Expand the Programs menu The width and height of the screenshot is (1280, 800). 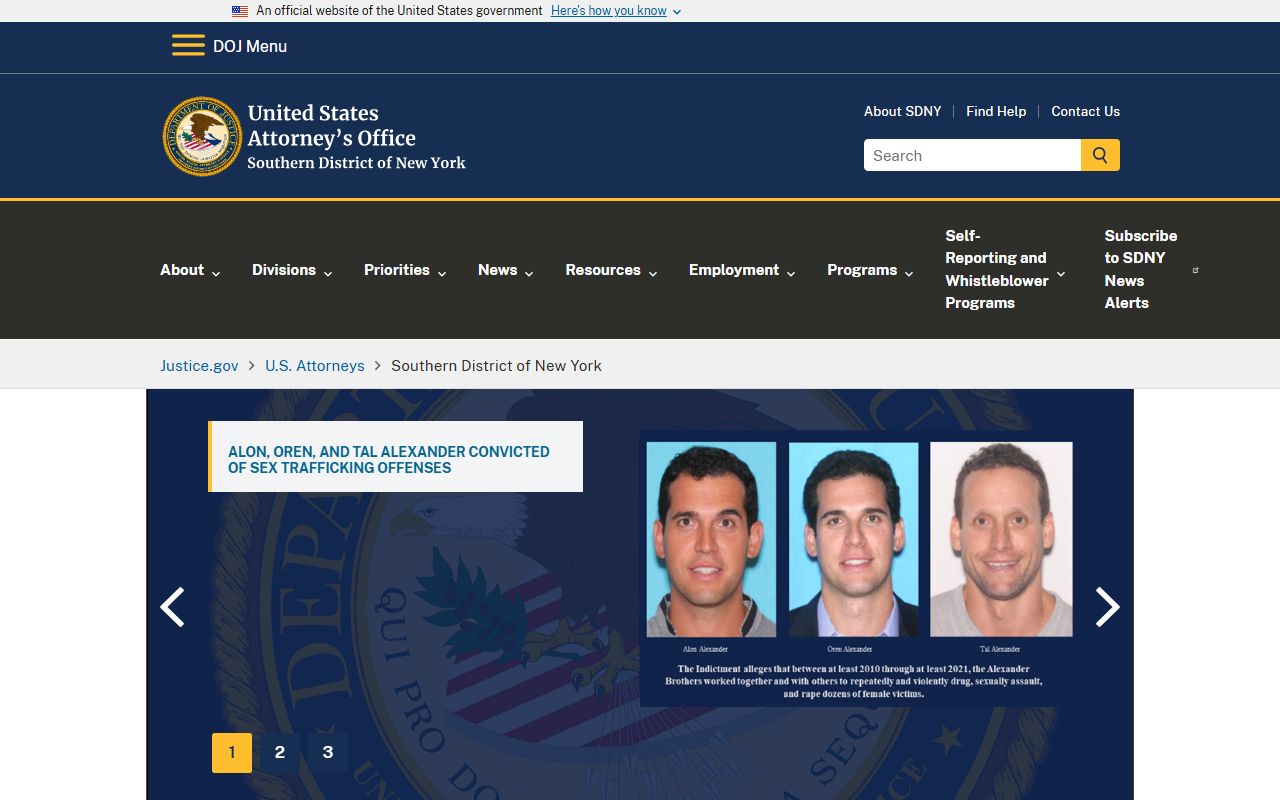click(870, 270)
